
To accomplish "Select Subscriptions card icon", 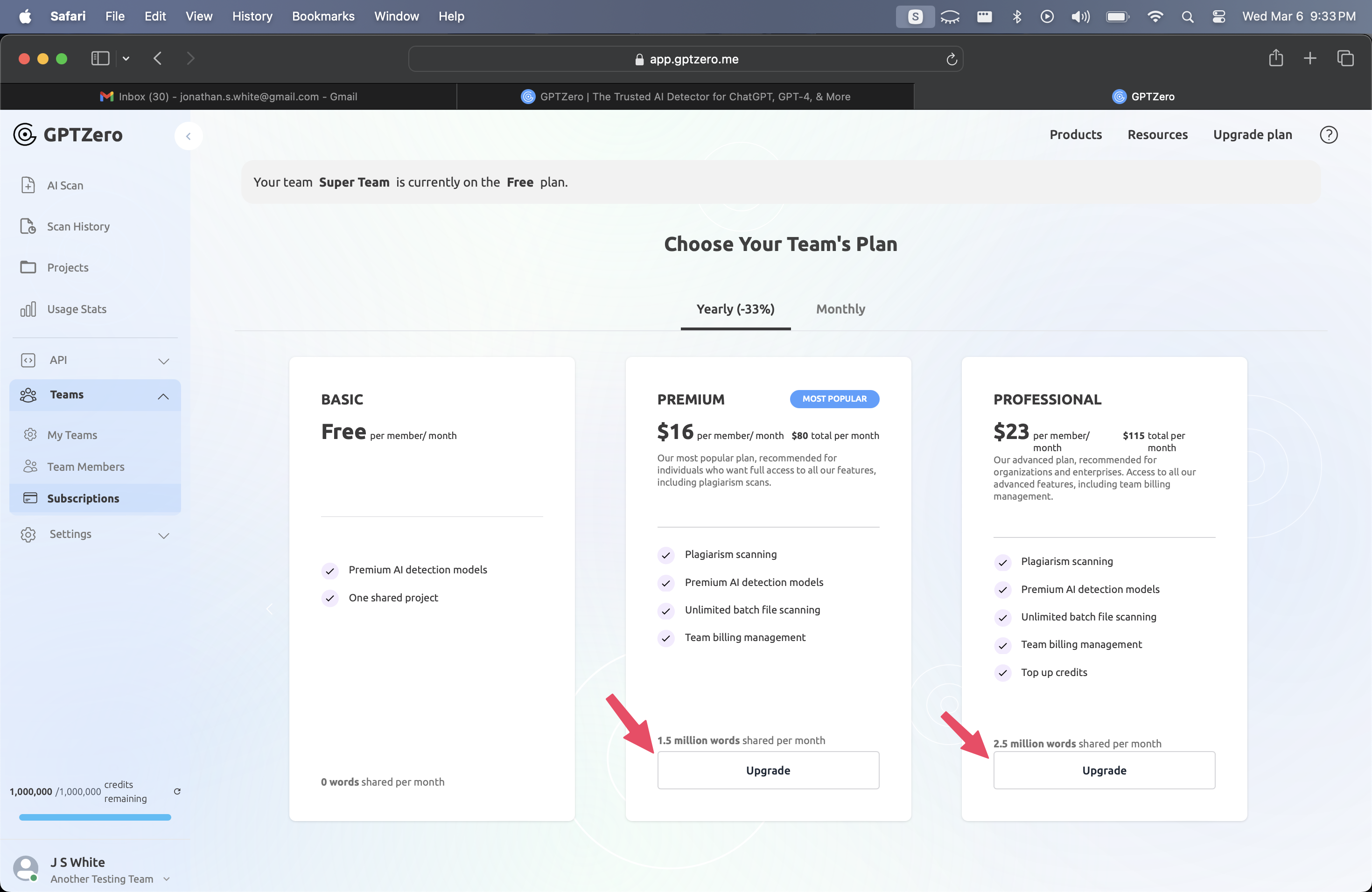I will click(30, 498).
